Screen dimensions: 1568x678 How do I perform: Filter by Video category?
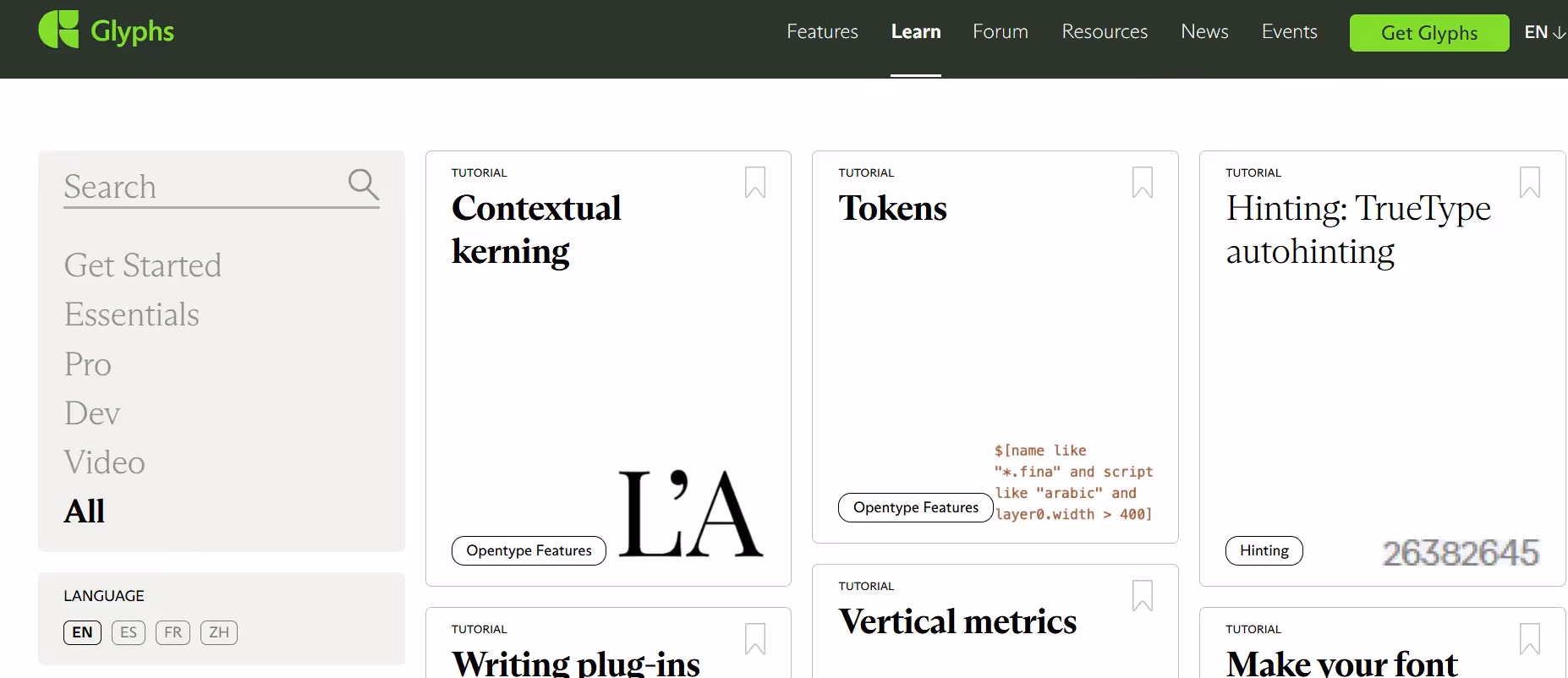[105, 462]
